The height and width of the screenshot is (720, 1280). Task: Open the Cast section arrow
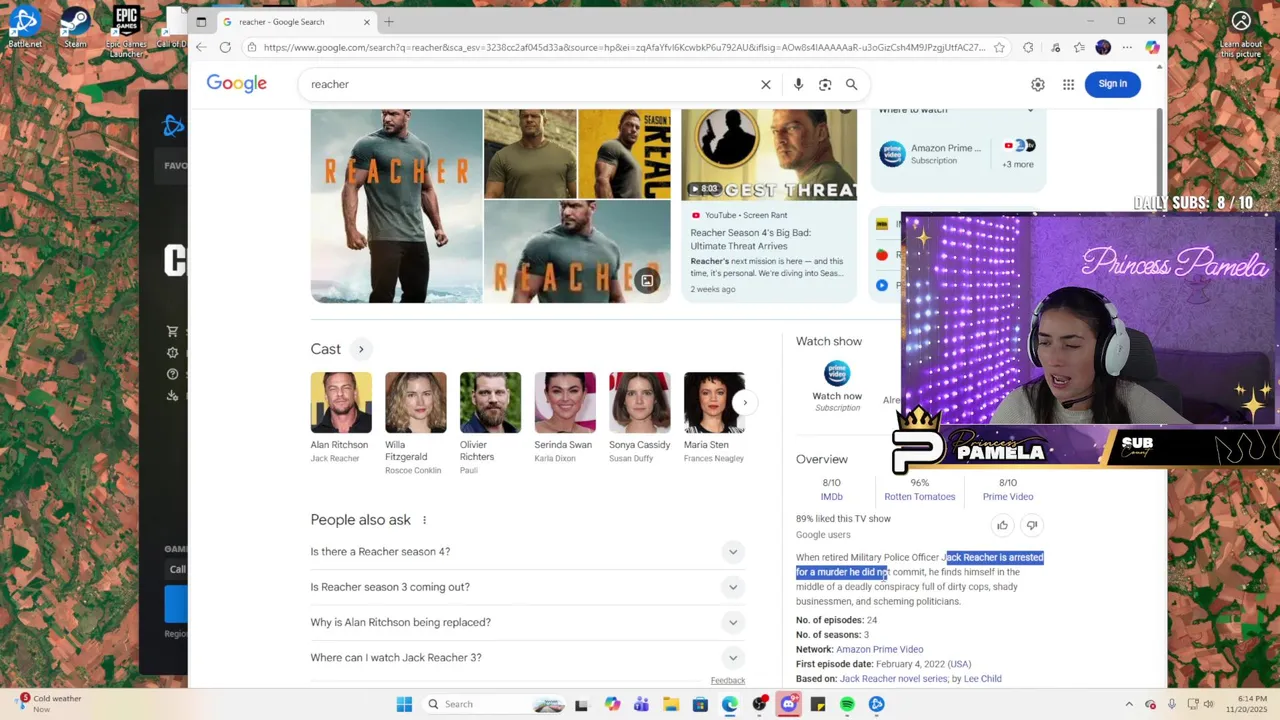tap(361, 349)
